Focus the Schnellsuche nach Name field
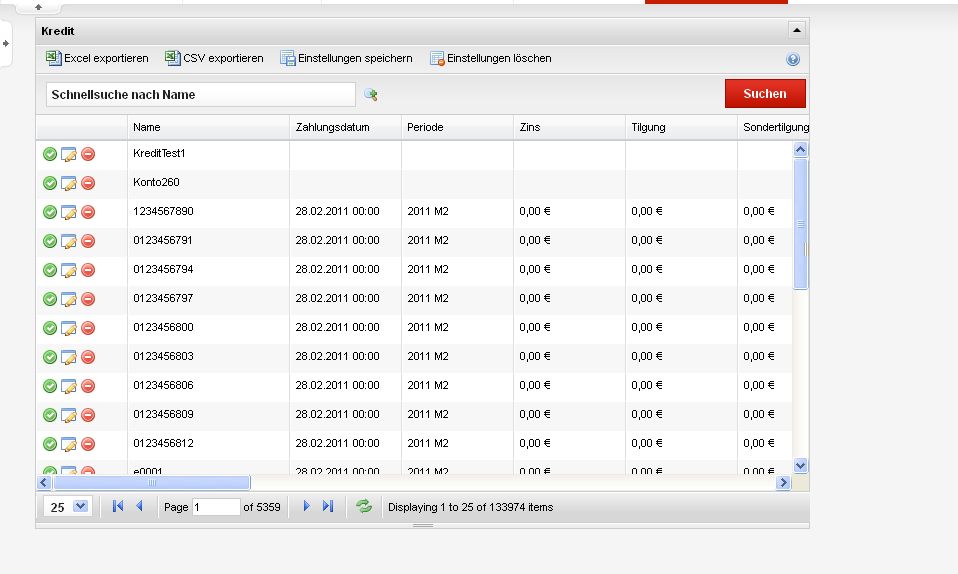This screenshot has width=958, height=574. (x=200, y=95)
